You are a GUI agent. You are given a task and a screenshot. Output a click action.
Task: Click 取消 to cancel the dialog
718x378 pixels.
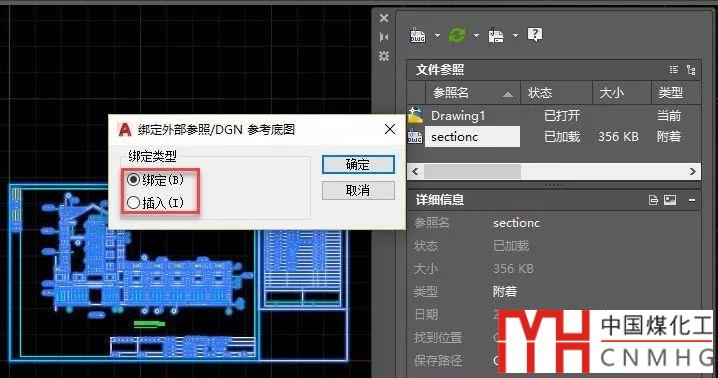pyautogui.click(x=358, y=190)
